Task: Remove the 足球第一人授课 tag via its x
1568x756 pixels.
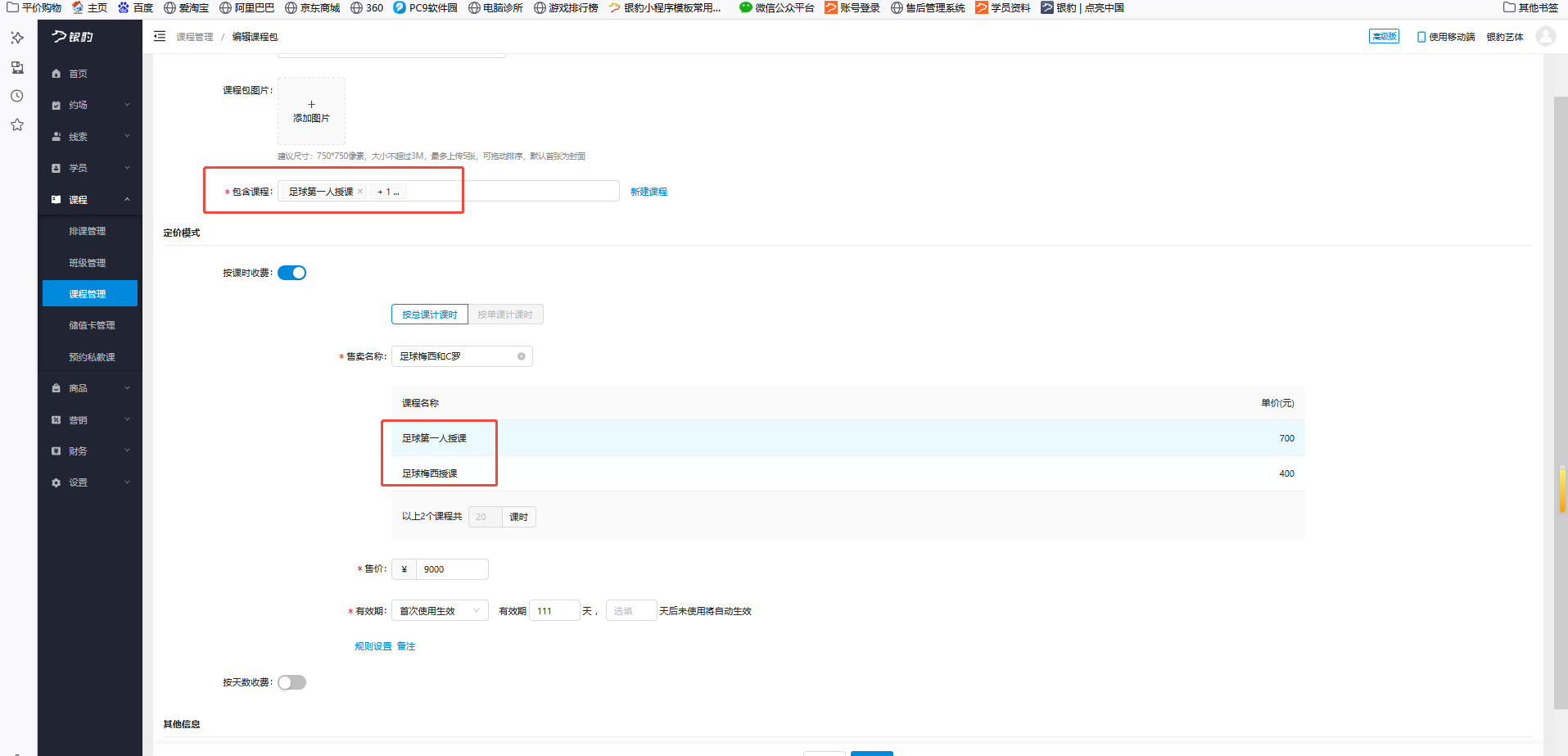Action: click(x=360, y=192)
